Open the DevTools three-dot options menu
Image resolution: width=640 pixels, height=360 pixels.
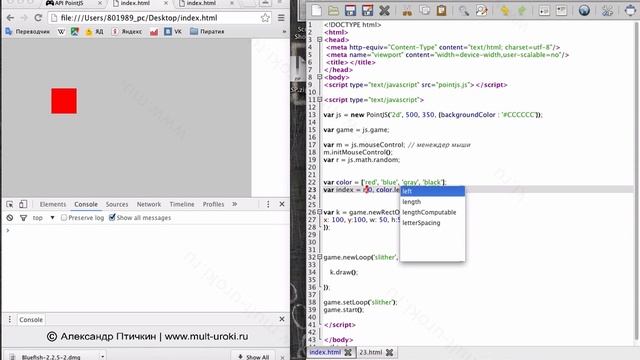pos(268,204)
